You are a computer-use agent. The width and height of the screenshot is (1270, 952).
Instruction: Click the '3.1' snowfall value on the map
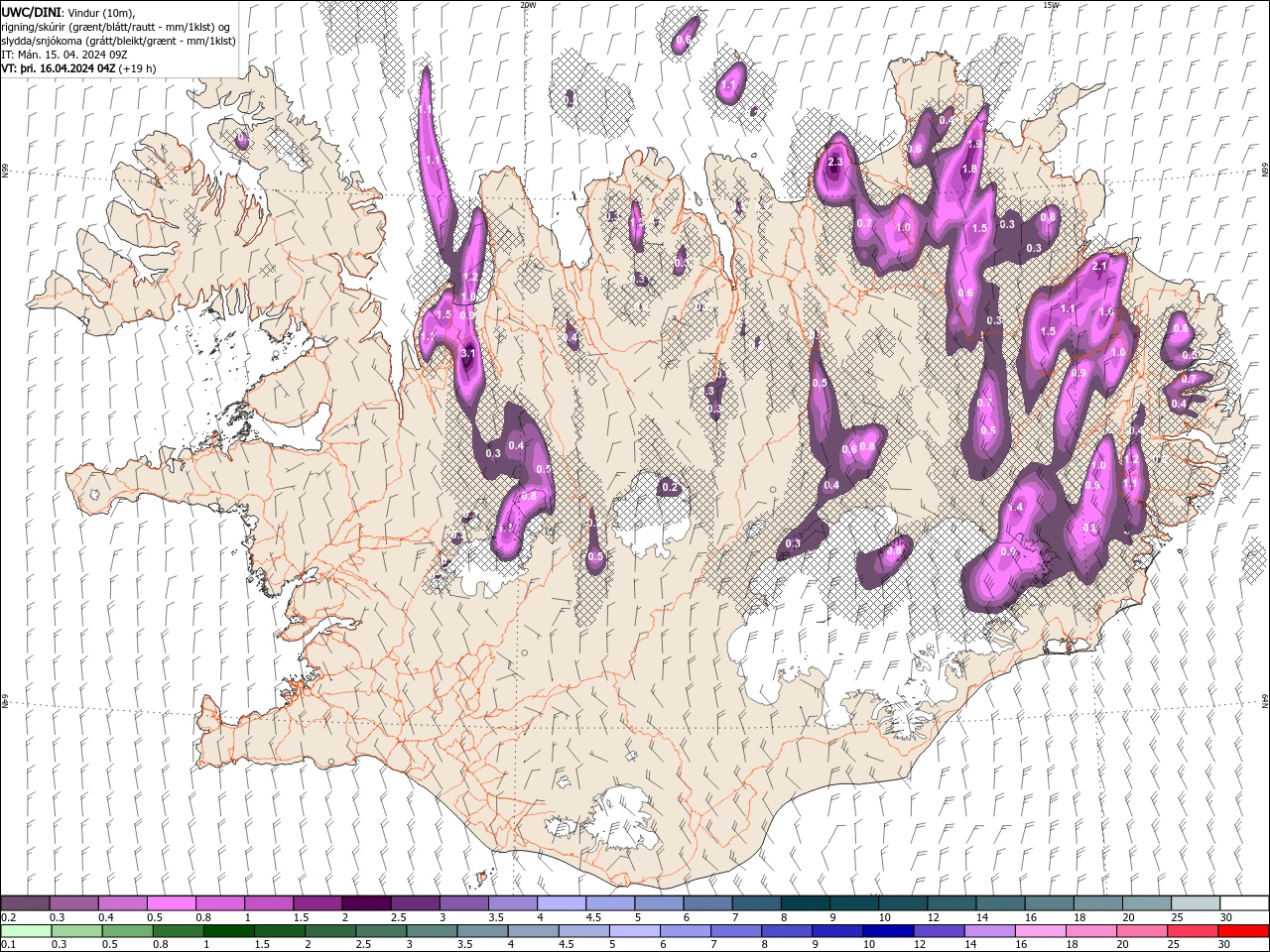point(468,353)
